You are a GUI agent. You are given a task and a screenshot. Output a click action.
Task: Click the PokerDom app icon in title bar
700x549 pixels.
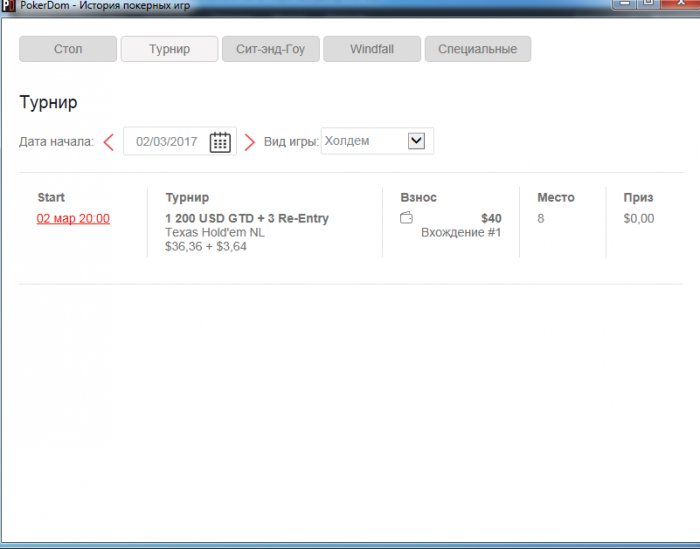(8, 6)
